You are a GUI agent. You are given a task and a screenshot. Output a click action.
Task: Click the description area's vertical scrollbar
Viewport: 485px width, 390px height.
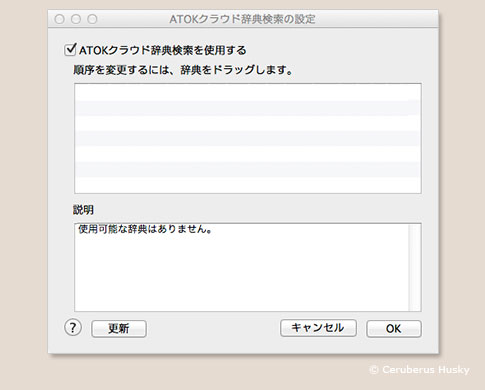tap(414, 267)
